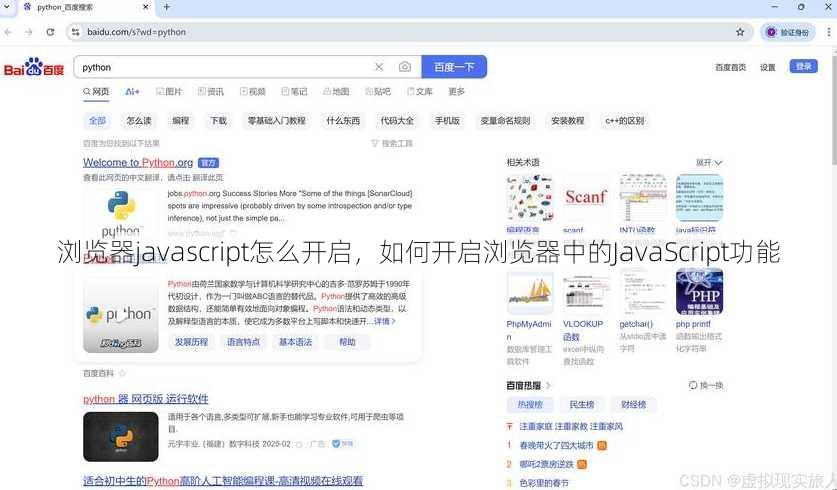Switch to the AI+ tab
Screen dimensions: 837x490
(x=132, y=92)
